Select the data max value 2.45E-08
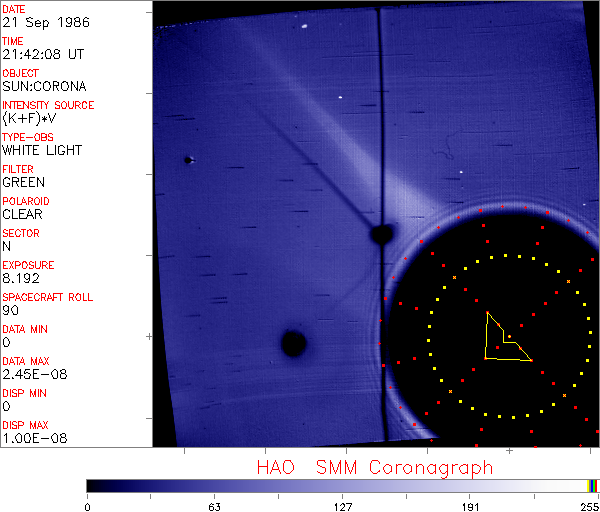Image resolution: width=600 pixels, height=512 pixels. click(31, 374)
